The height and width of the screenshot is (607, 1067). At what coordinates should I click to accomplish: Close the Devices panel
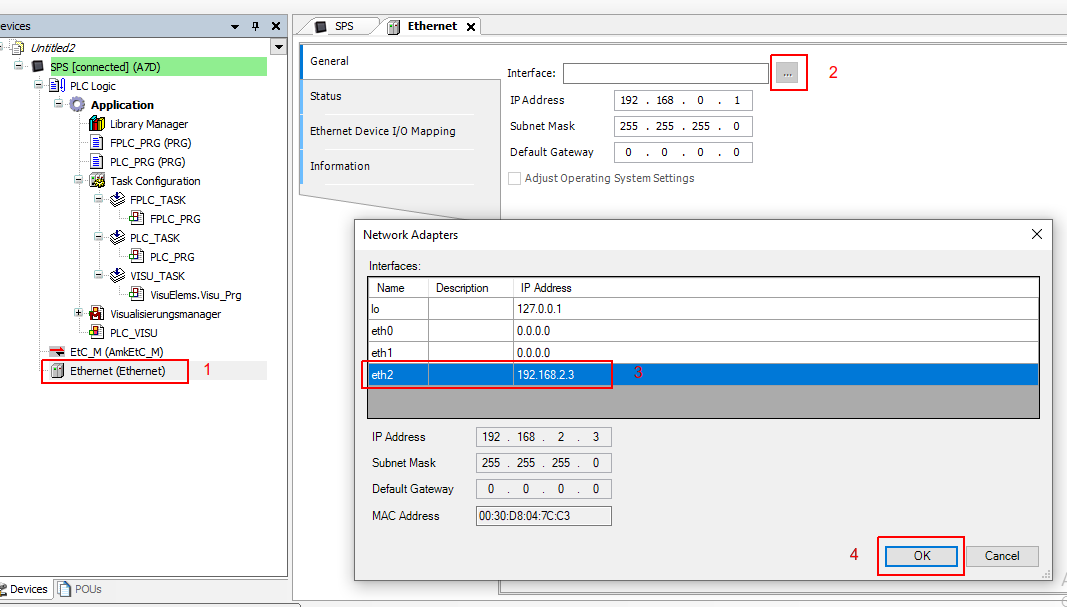click(x=276, y=26)
